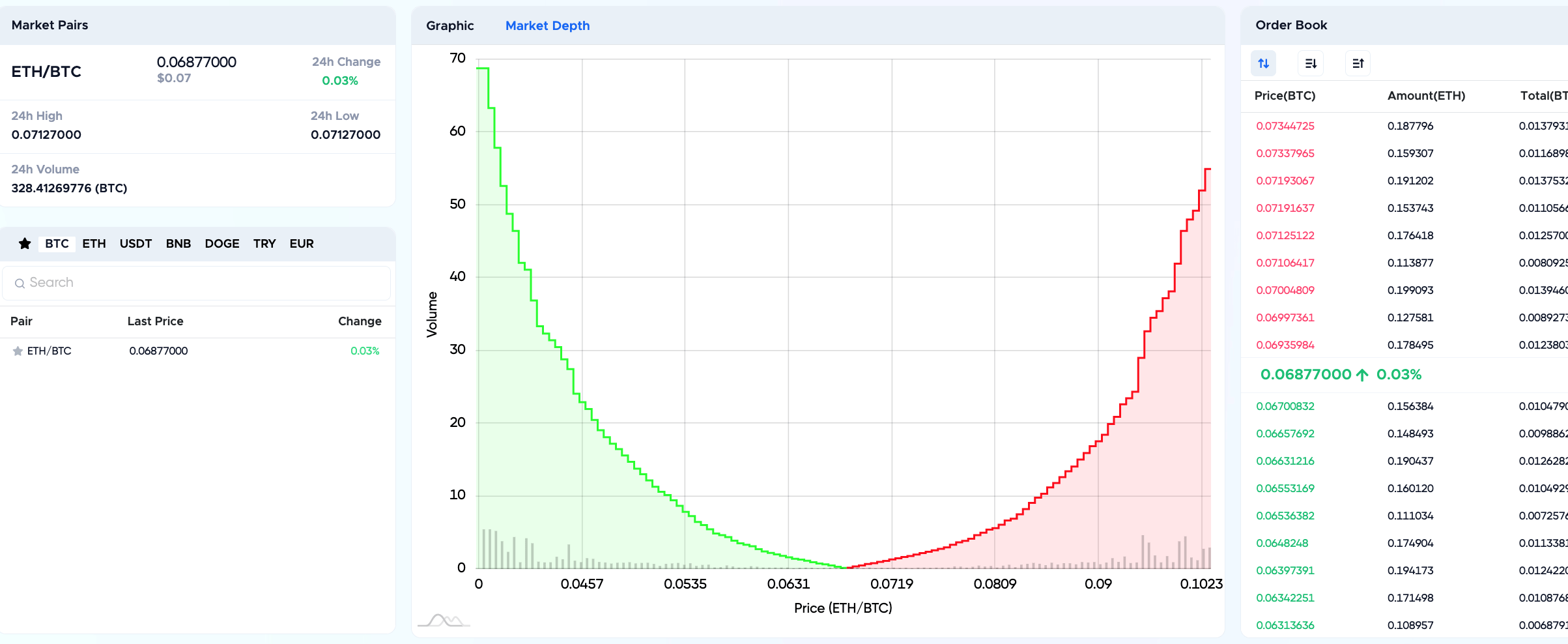Viewport: 1568px width, 644px height.
Task: Switch to the Graphic tab
Action: pyautogui.click(x=449, y=25)
